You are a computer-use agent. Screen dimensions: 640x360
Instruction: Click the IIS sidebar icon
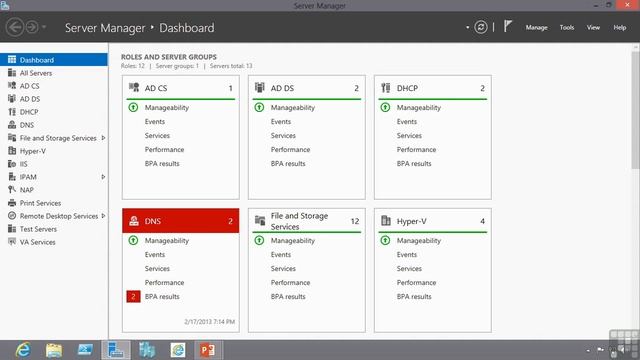[x=12, y=164]
